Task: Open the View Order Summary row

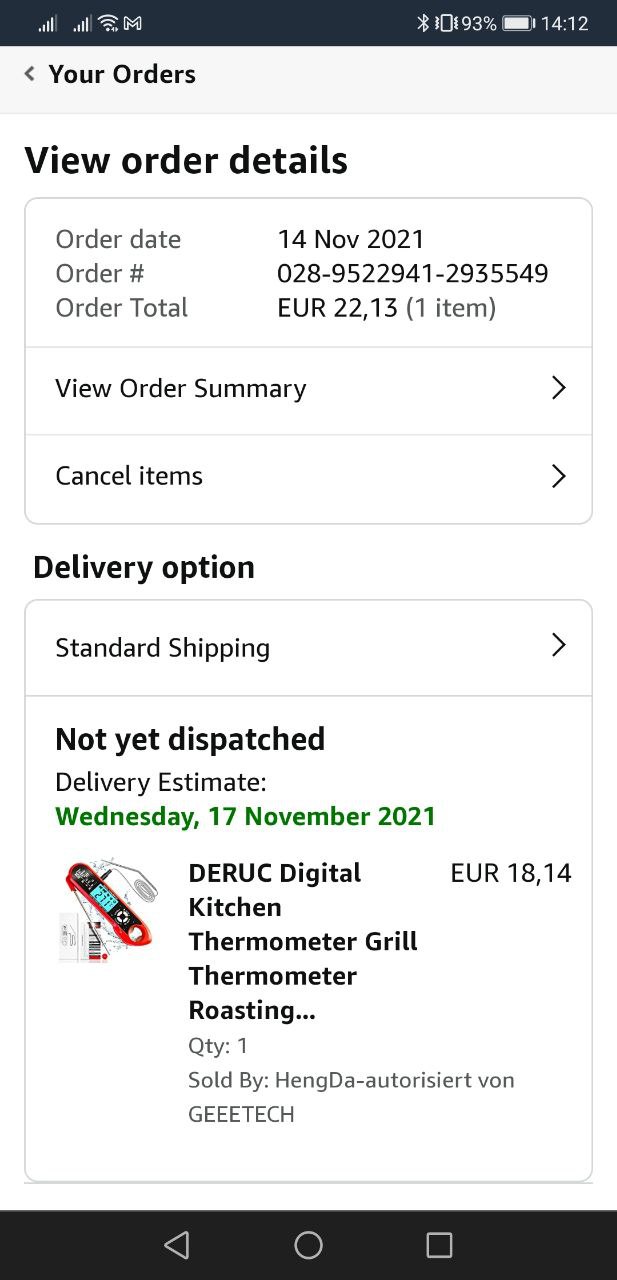Action: [x=308, y=391]
